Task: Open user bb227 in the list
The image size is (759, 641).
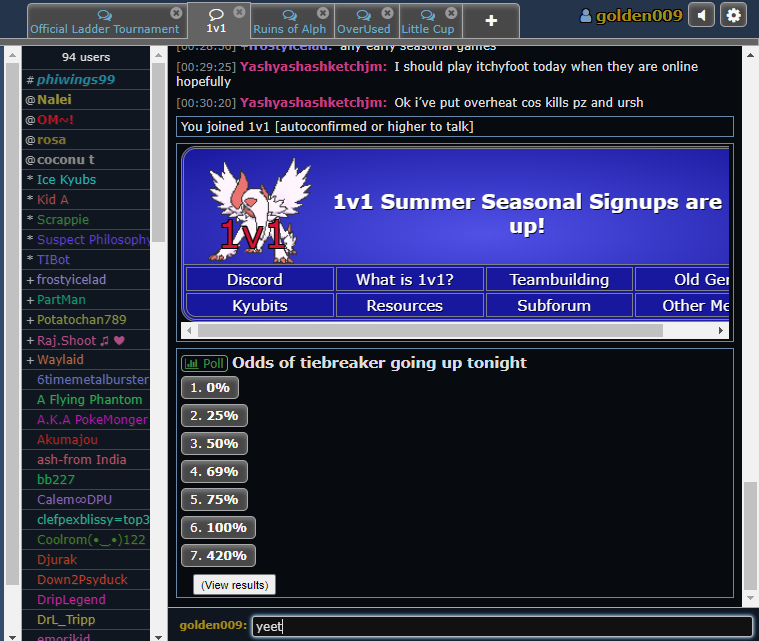Action: pos(86,479)
